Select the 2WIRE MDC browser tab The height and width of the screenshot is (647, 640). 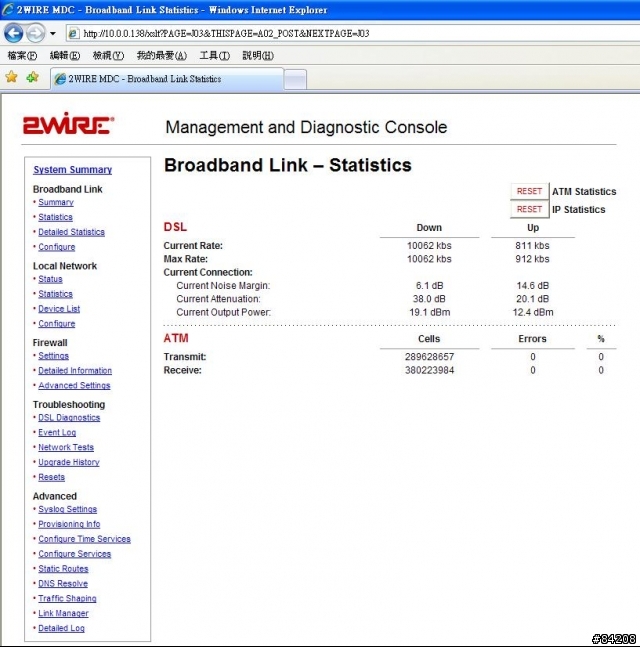coord(167,79)
